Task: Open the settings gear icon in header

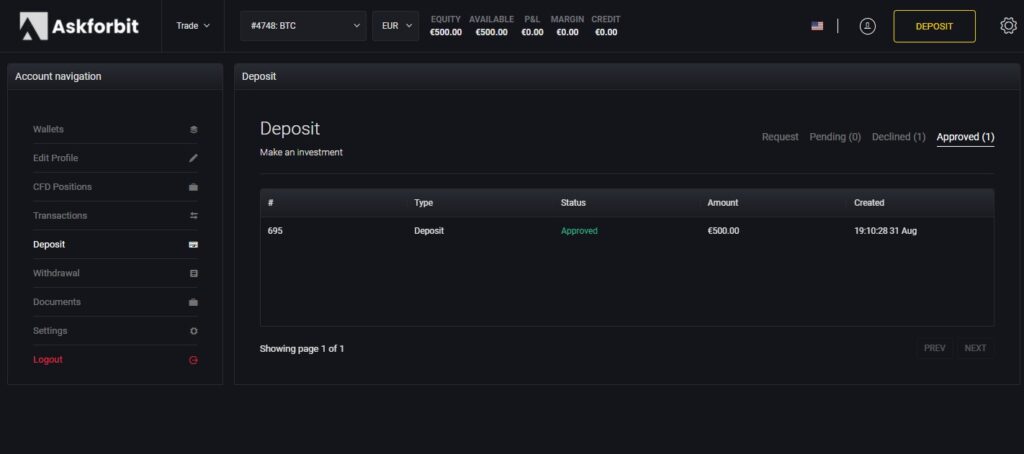Action: point(1008,26)
